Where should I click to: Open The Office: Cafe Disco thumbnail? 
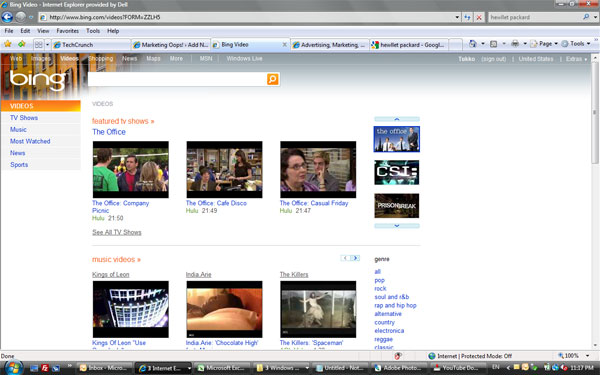(x=224, y=170)
